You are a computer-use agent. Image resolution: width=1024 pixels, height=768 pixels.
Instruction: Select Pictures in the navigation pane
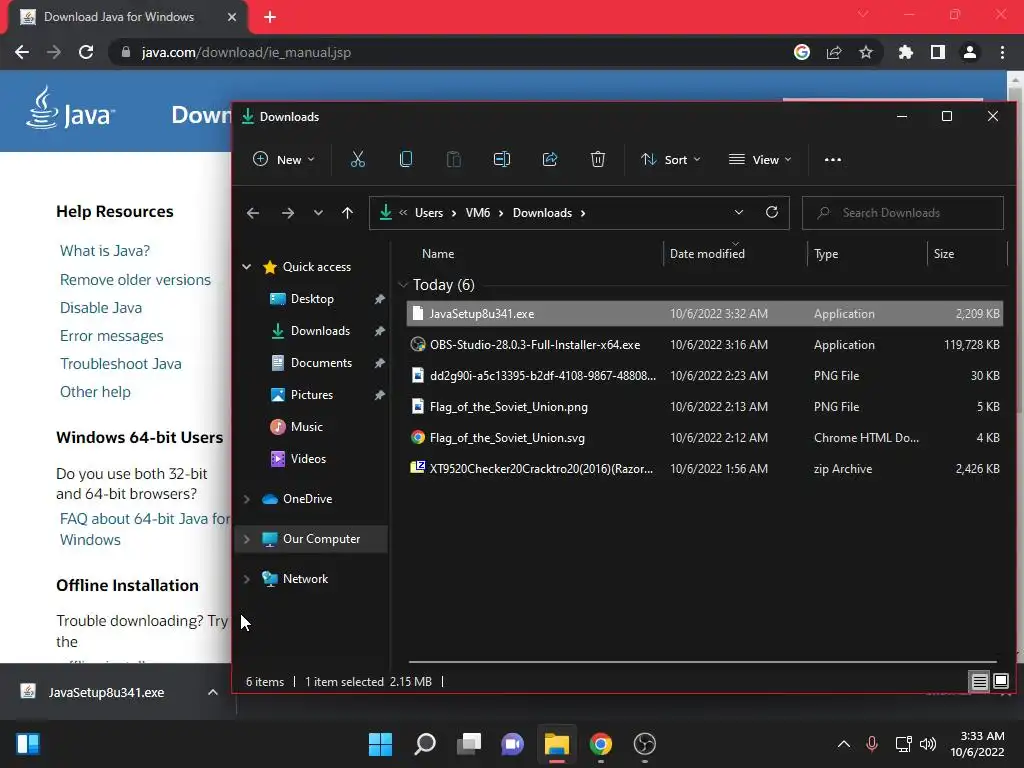click(312, 395)
